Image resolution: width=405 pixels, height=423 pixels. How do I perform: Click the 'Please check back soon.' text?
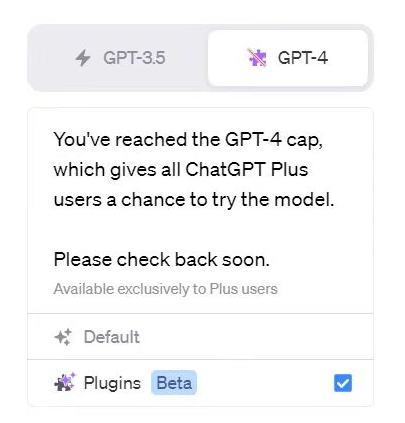click(162, 259)
